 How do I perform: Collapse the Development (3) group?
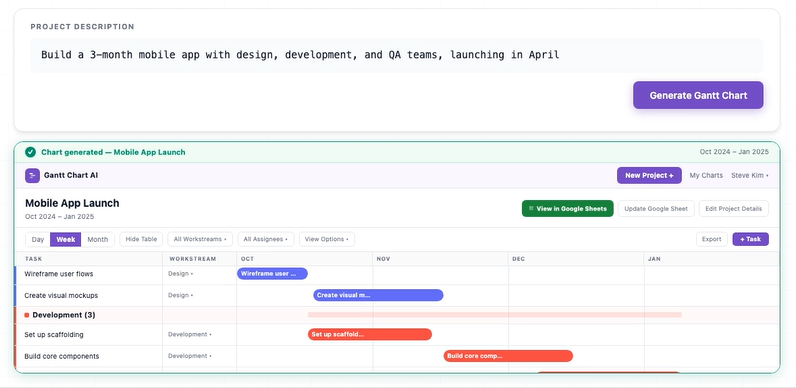click(63, 315)
